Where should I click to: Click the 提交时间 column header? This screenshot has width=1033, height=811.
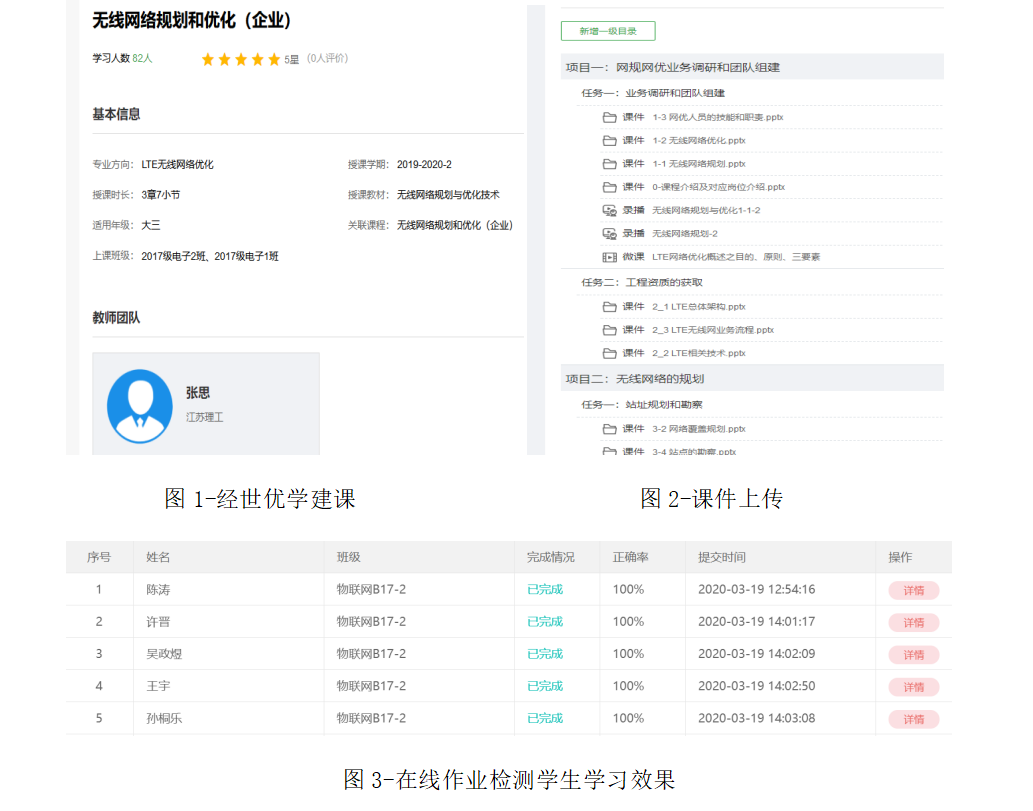[722, 557]
